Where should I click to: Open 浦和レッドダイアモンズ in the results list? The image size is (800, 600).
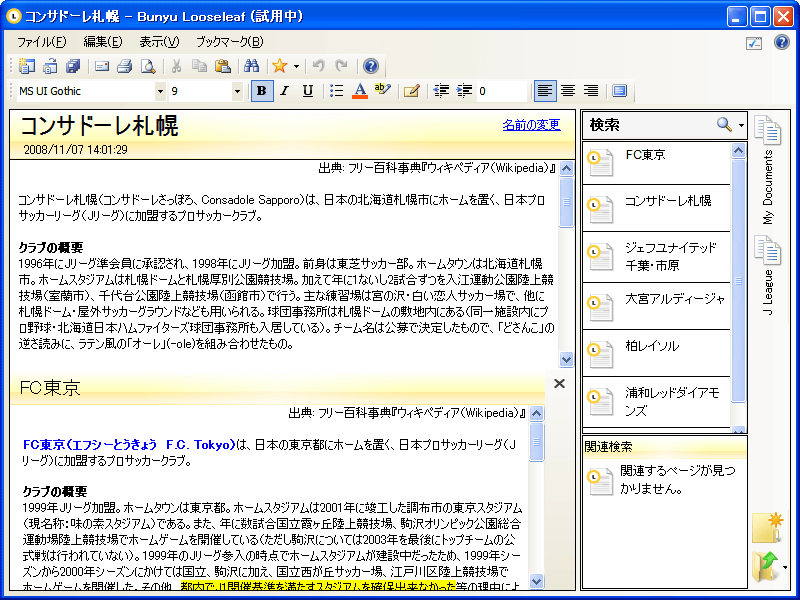coord(657,402)
